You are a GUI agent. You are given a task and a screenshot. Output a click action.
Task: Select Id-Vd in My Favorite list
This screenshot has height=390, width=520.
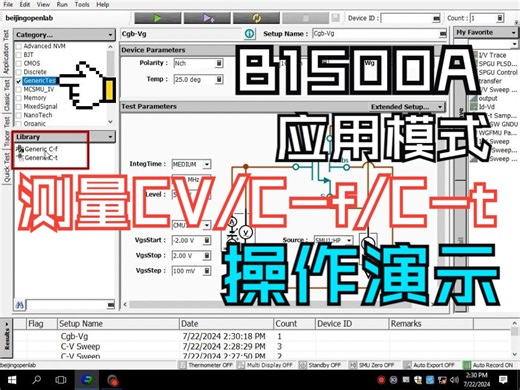pos(486,107)
